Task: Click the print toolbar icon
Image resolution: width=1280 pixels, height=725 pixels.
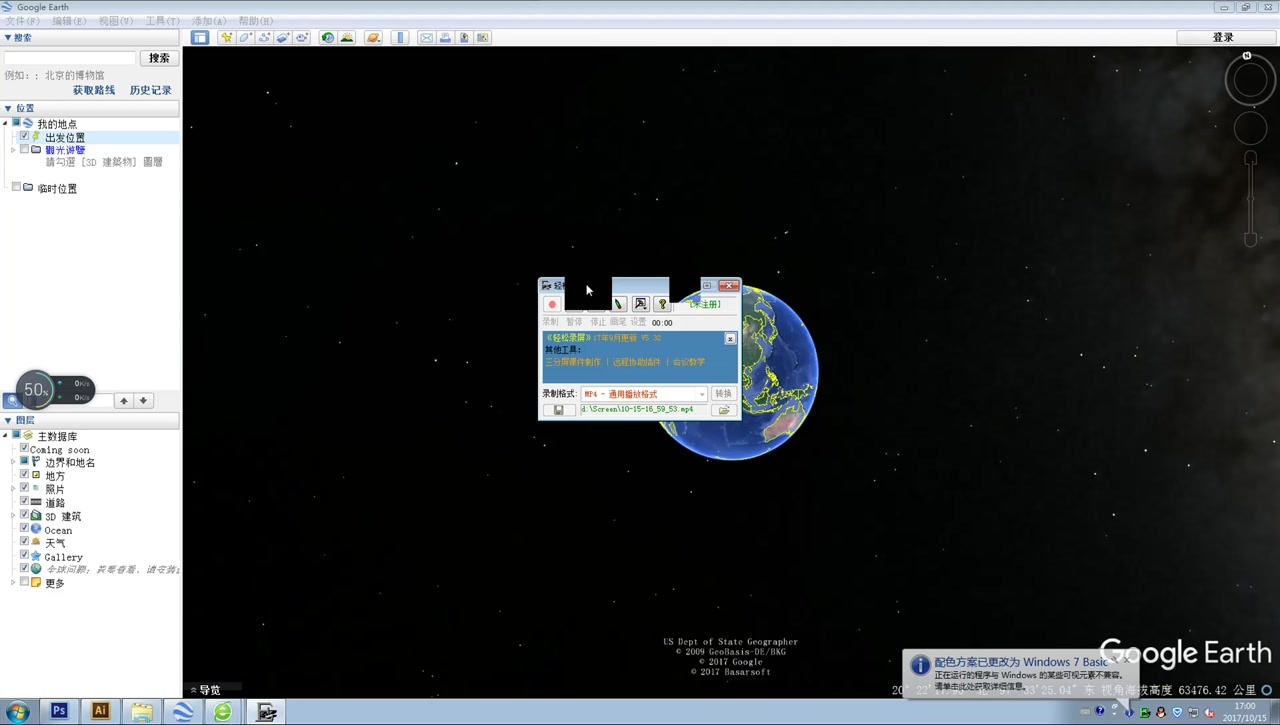Action: (445, 38)
